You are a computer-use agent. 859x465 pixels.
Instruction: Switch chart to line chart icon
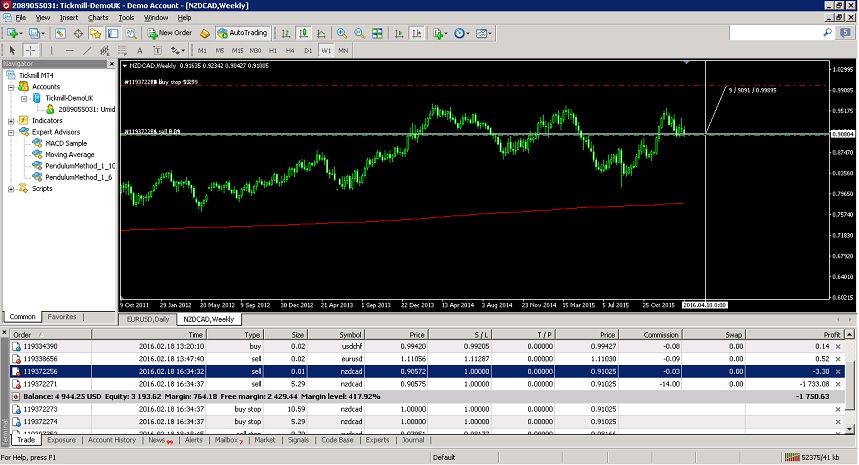pyautogui.click(x=321, y=33)
